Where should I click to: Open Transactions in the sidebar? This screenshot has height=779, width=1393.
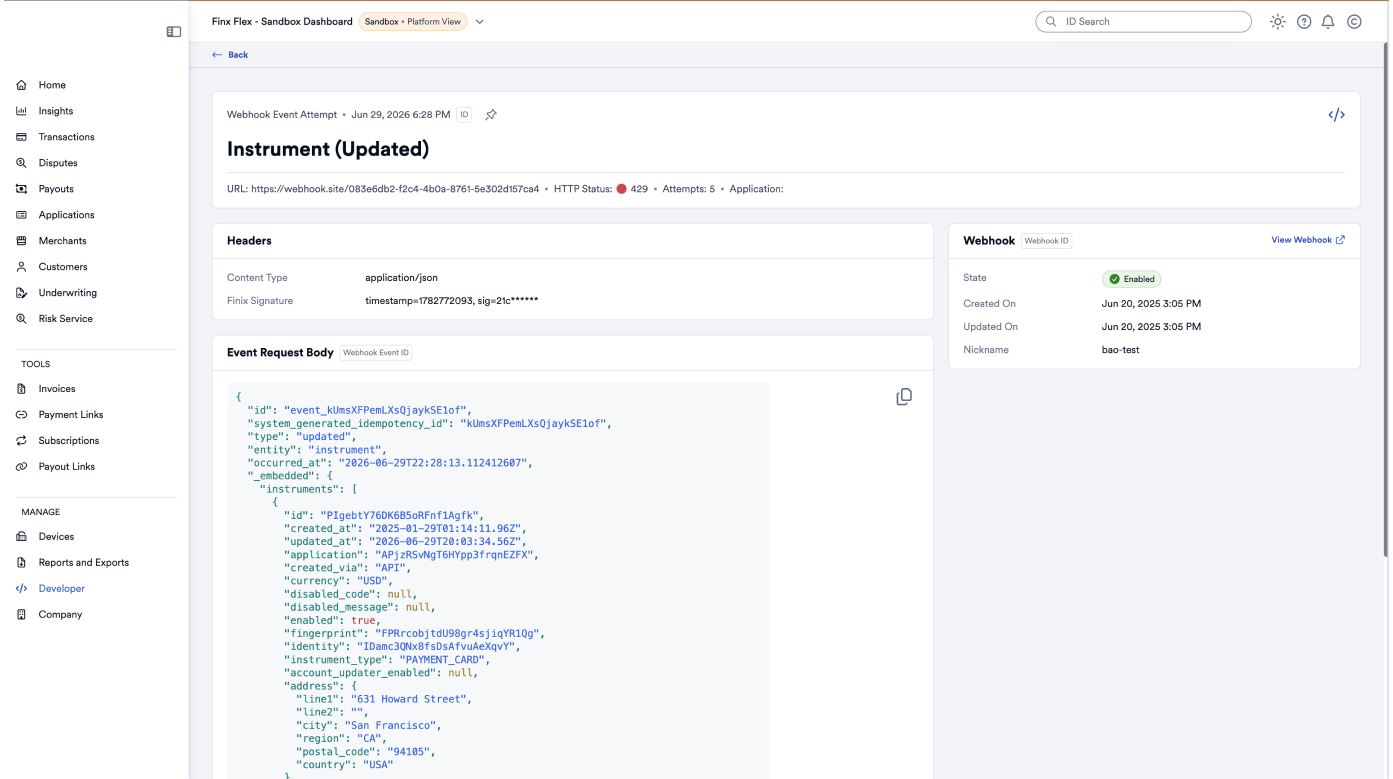pos(67,137)
